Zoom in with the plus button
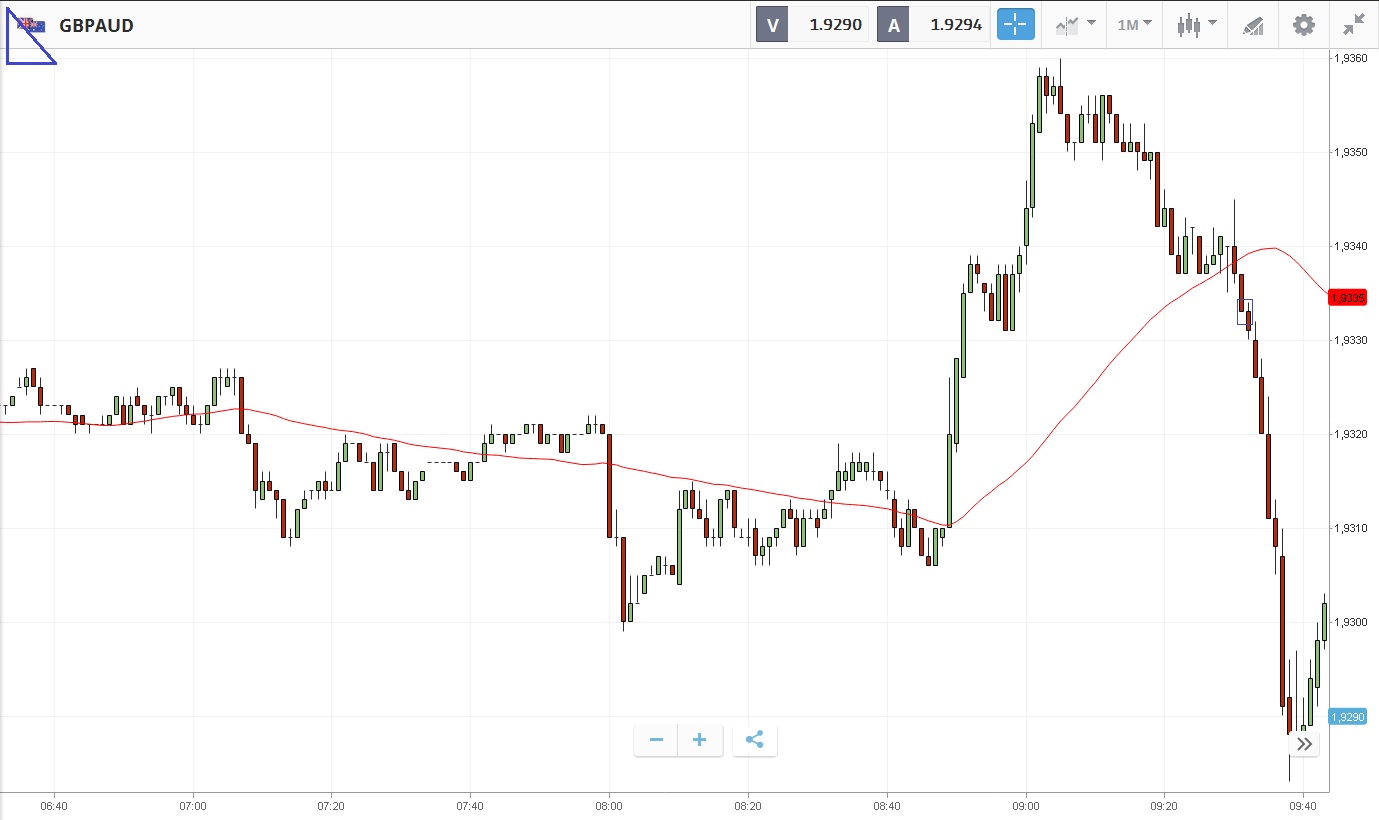Viewport: 1379px width, 820px height. pyautogui.click(x=700, y=740)
